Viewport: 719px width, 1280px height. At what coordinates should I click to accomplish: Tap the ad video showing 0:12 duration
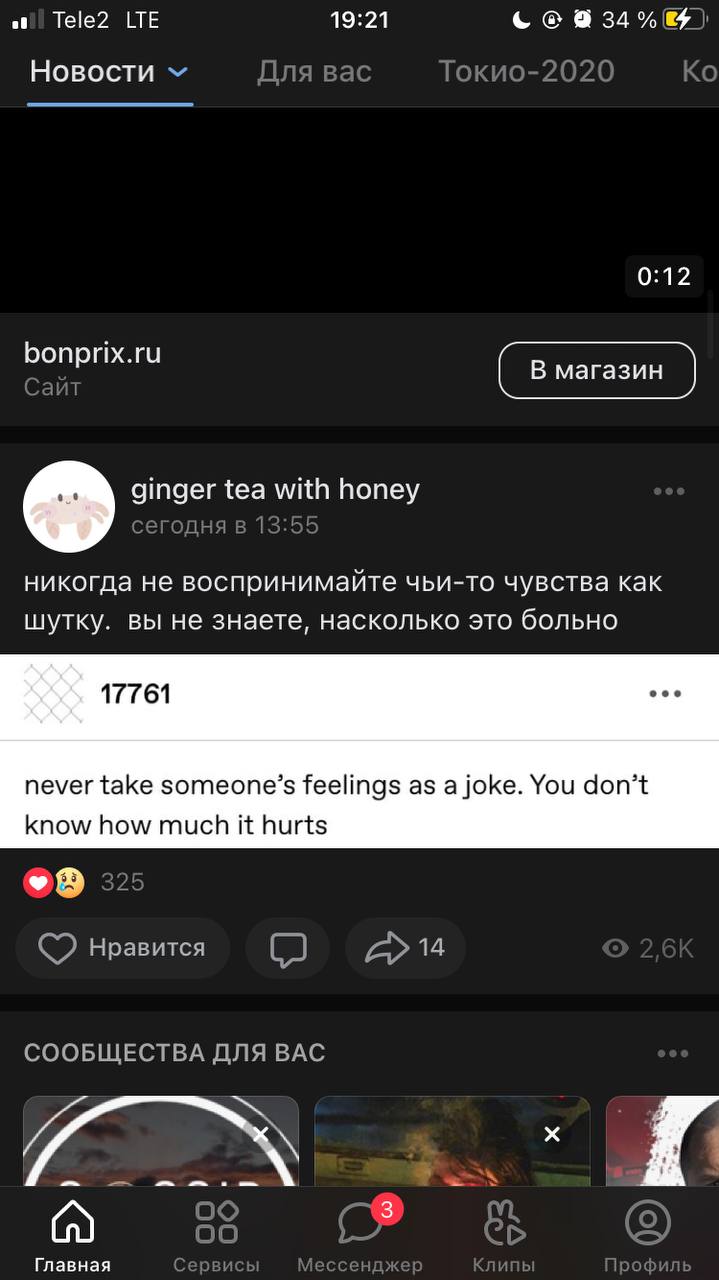click(x=359, y=210)
